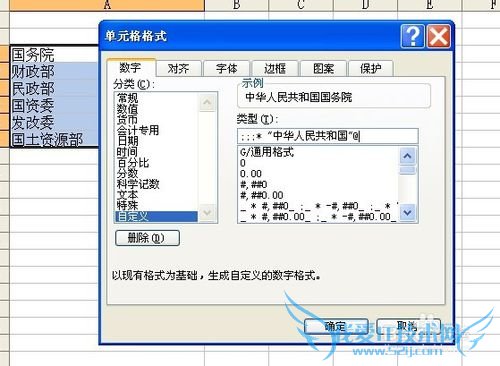
Task: Choose the 货币 category
Action: tap(156, 119)
